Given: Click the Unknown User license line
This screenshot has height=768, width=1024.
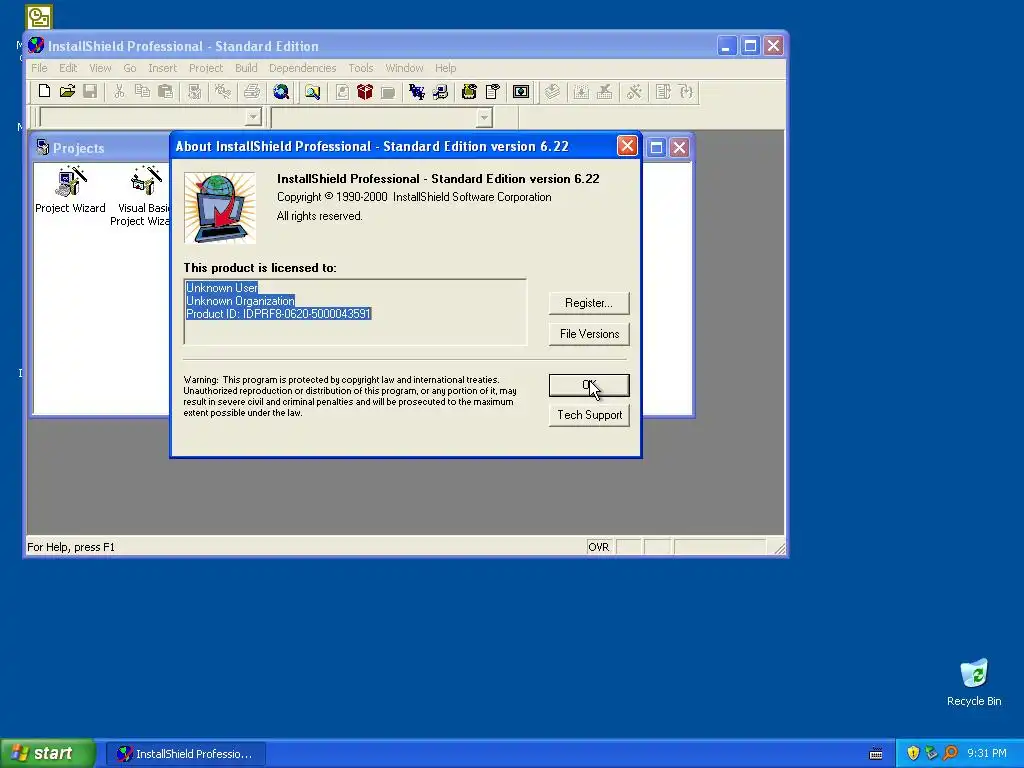Looking at the screenshot, I should [x=222, y=288].
